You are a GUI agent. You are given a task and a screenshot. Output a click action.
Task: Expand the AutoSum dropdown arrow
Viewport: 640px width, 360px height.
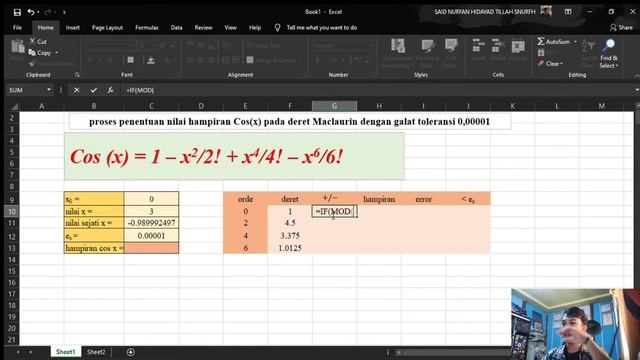point(576,42)
